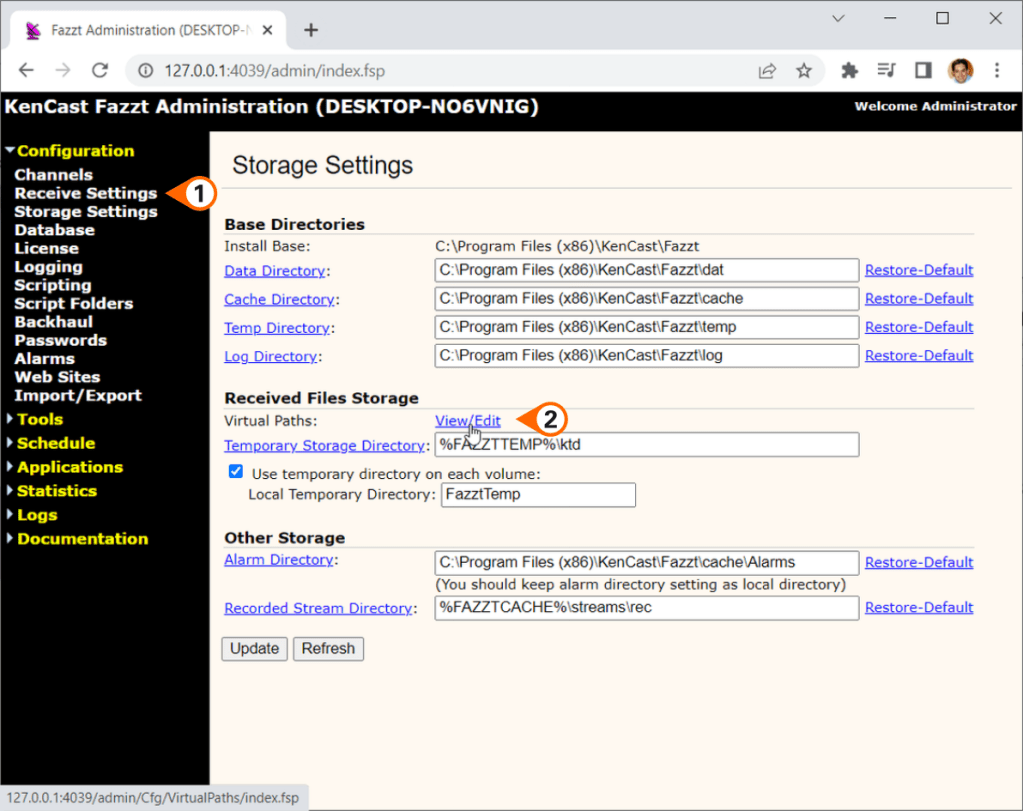Viewport: 1023px width, 811px height.
Task: Click the browser forward arrow
Action: tap(63, 70)
